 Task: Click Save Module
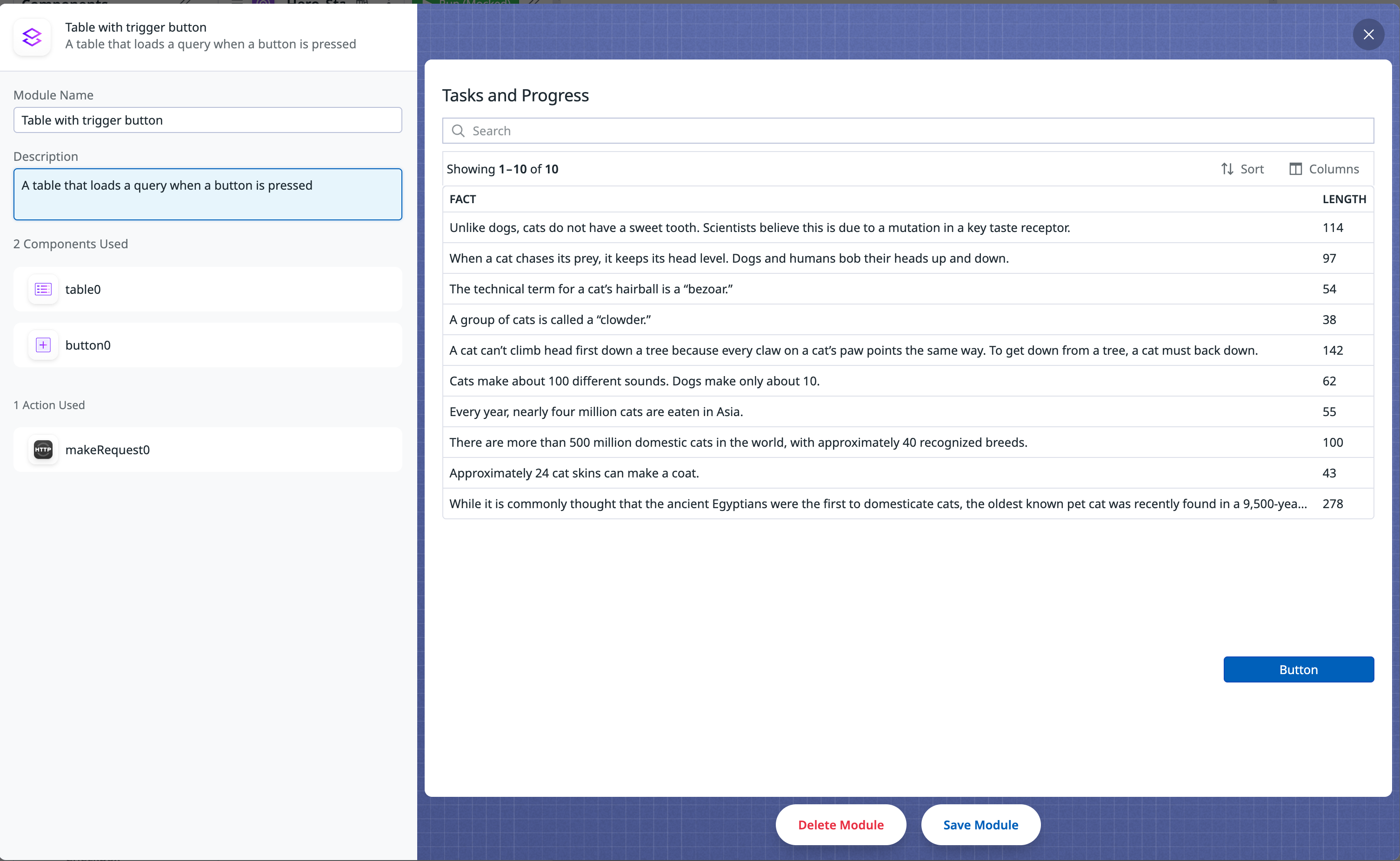click(x=980, y=825)
